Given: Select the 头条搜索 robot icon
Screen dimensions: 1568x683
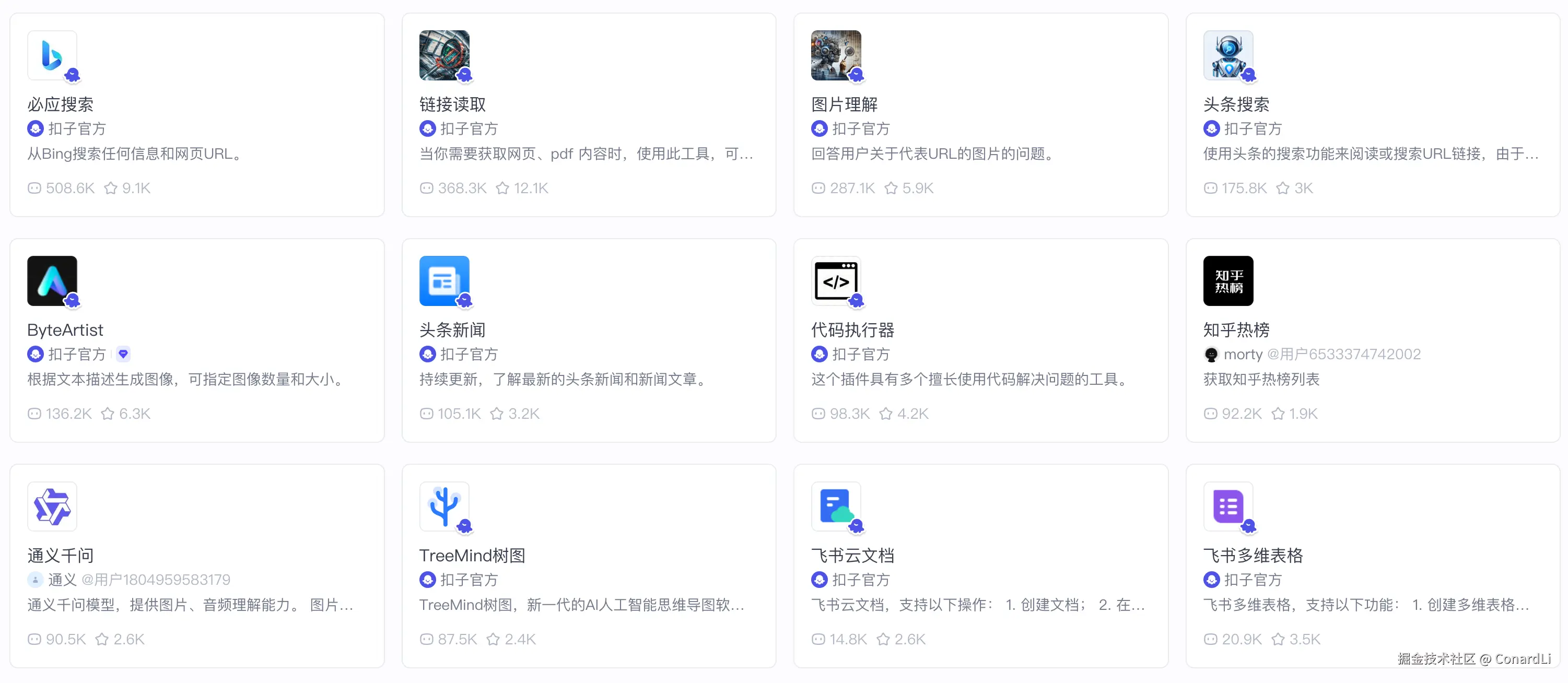Looking at the screenshot, I should (x=1228, y=55).
